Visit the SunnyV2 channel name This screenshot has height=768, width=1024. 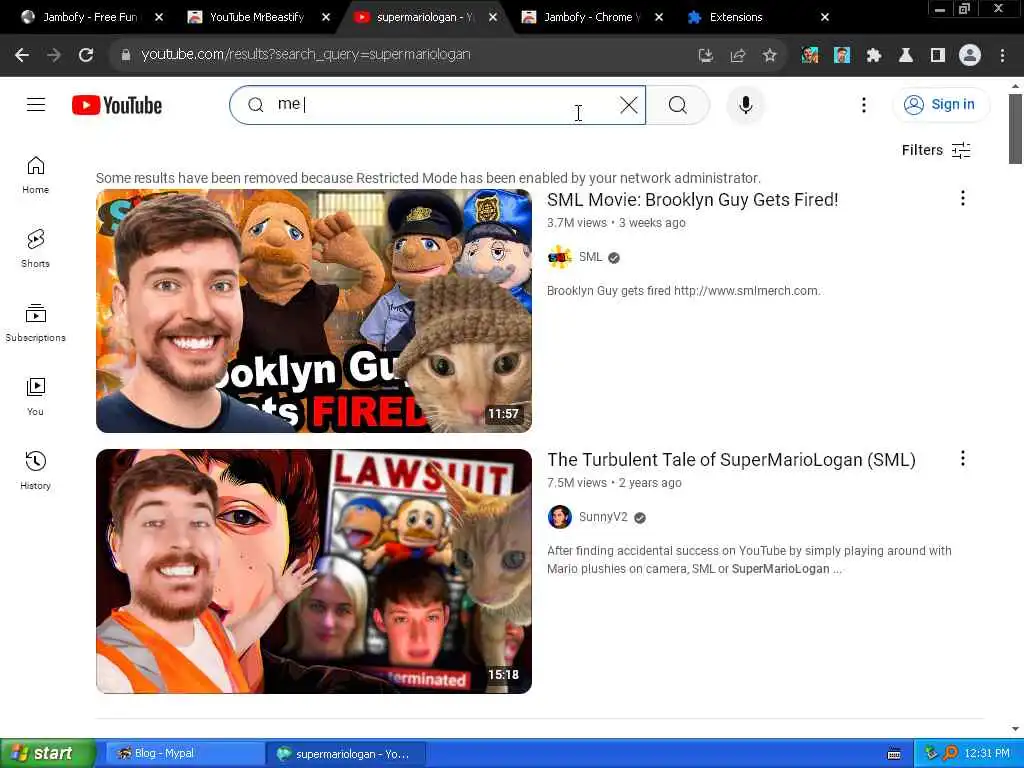(603, 517)
